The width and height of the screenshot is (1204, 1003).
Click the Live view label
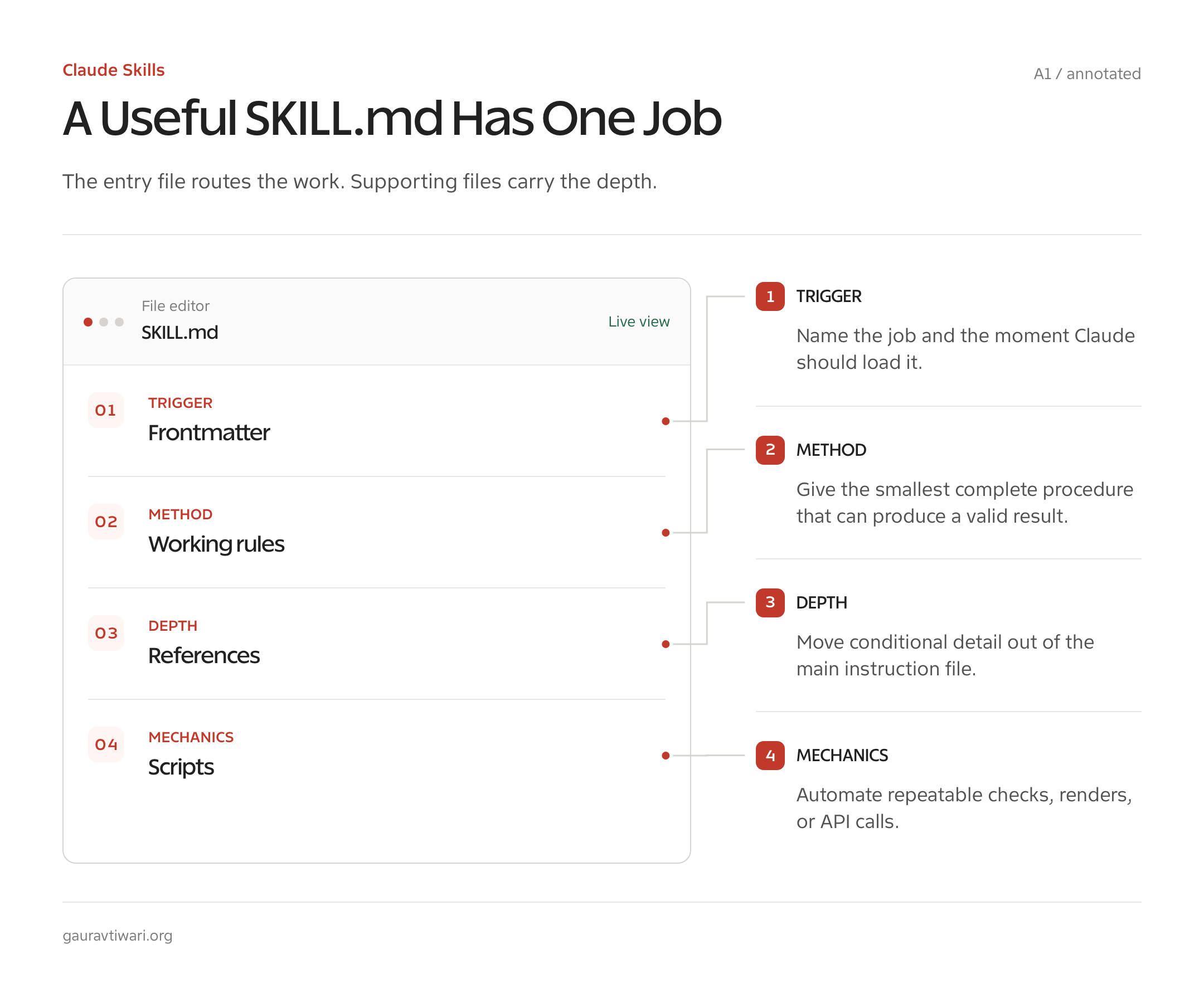(639, 322)
